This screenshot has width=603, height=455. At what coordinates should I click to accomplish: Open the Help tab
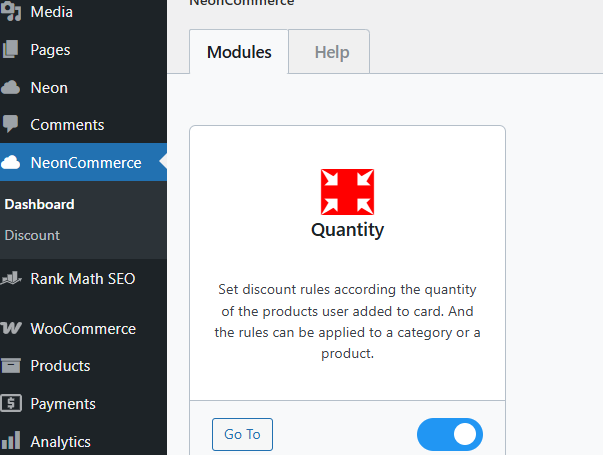click(329, 52)
